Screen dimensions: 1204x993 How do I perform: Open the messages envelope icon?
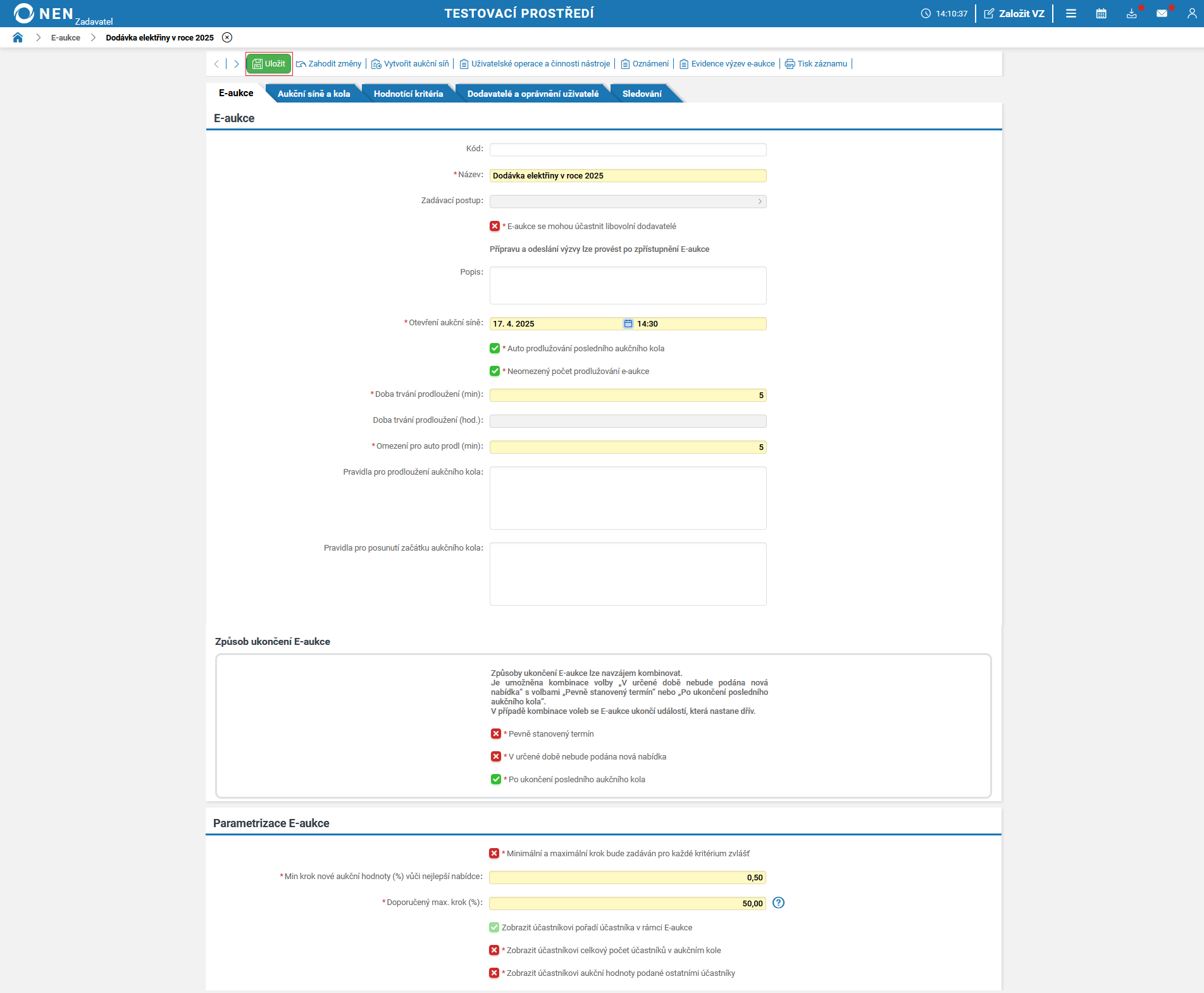(x=1162, y=13)
